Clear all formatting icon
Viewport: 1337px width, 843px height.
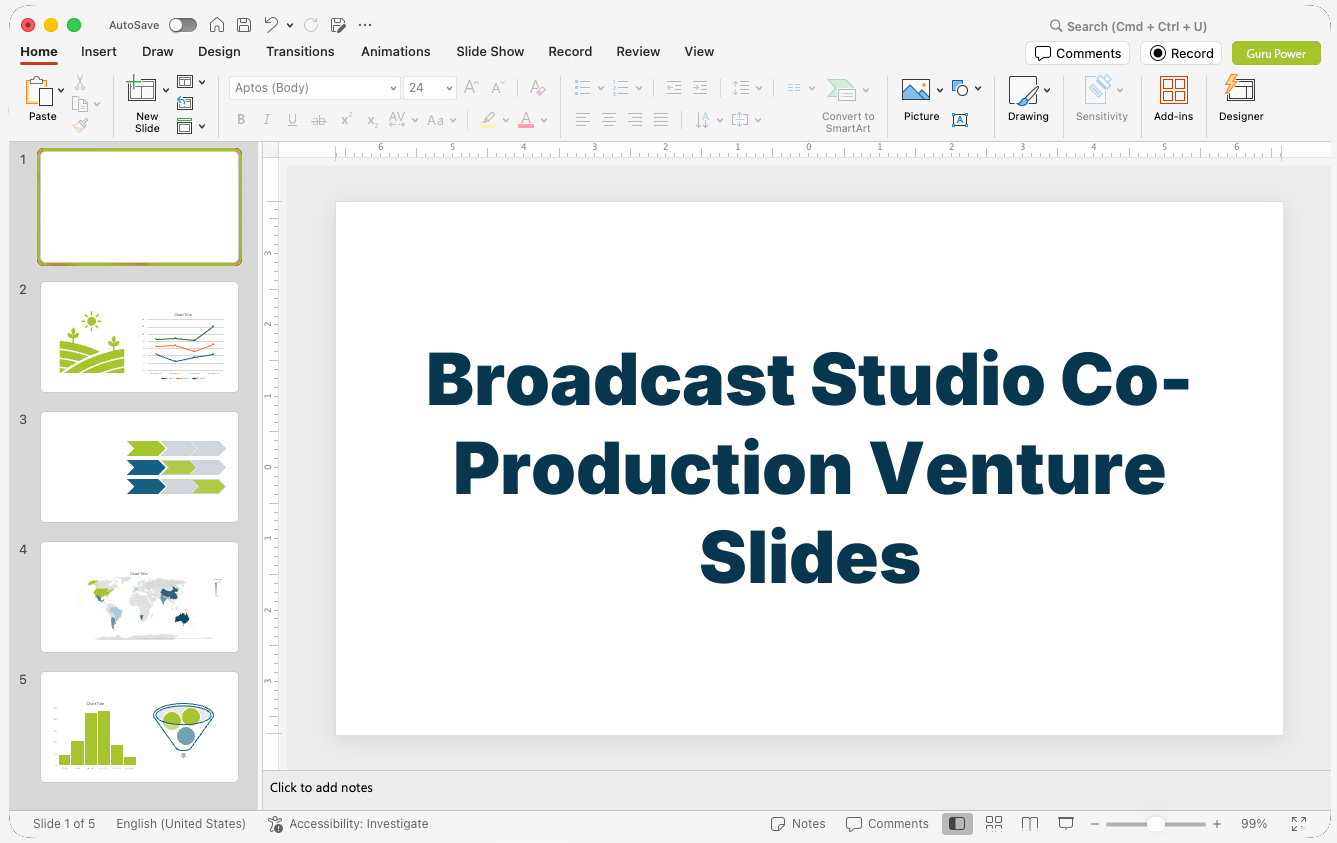coord(538,88)
